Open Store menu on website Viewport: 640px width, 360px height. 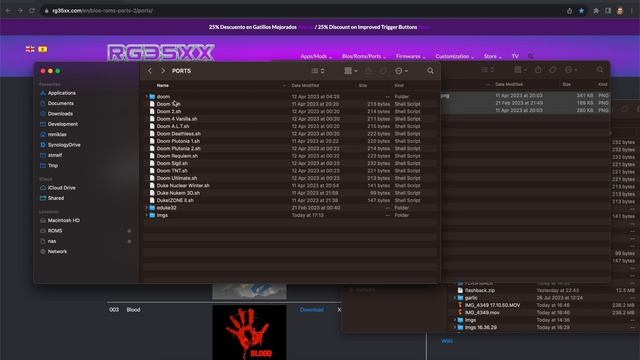pyautogui.click(x=492, y=56)
